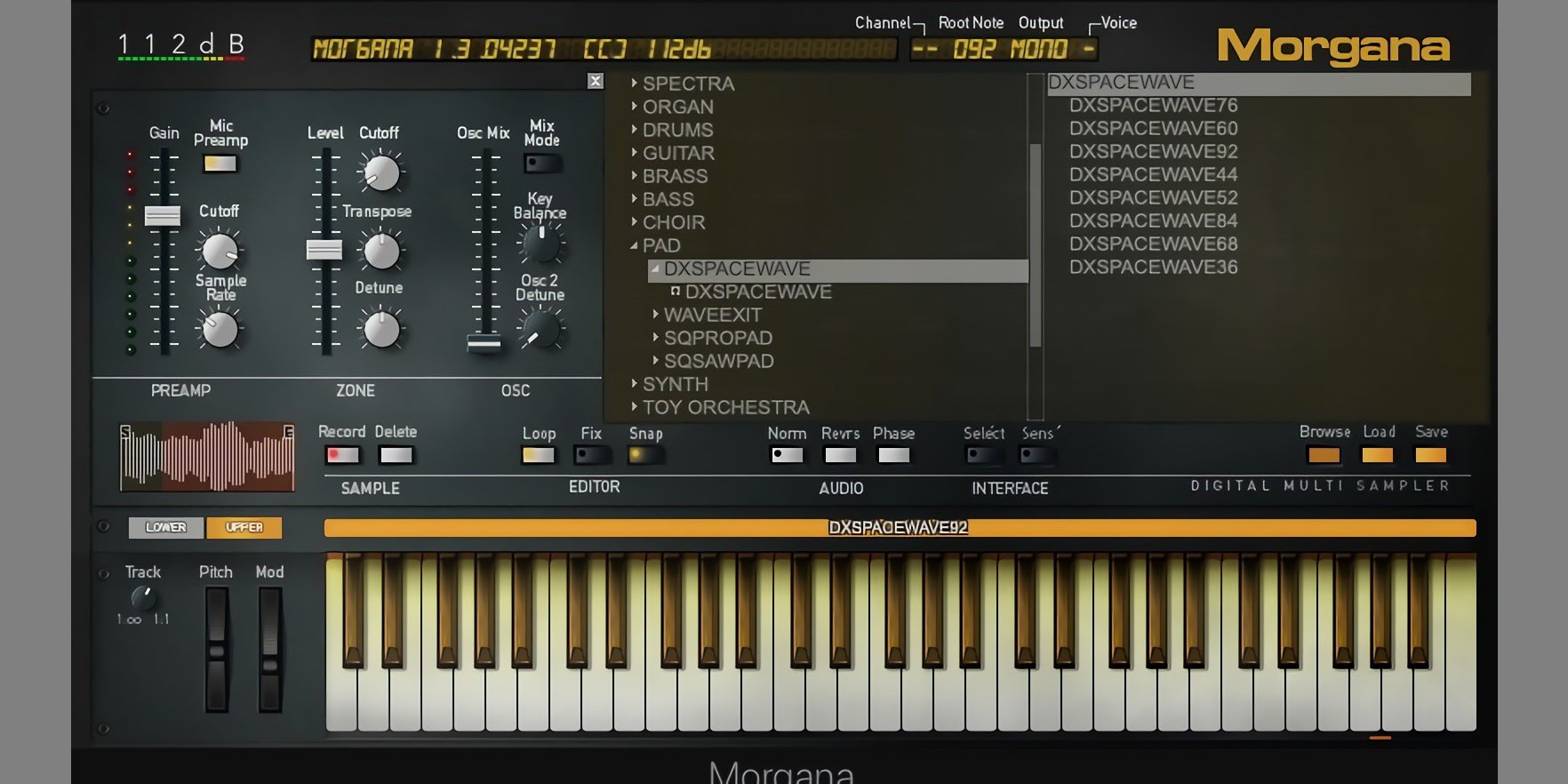1568x784 pixels.
Task: Click the Track knob
Action: coord(143,597)
